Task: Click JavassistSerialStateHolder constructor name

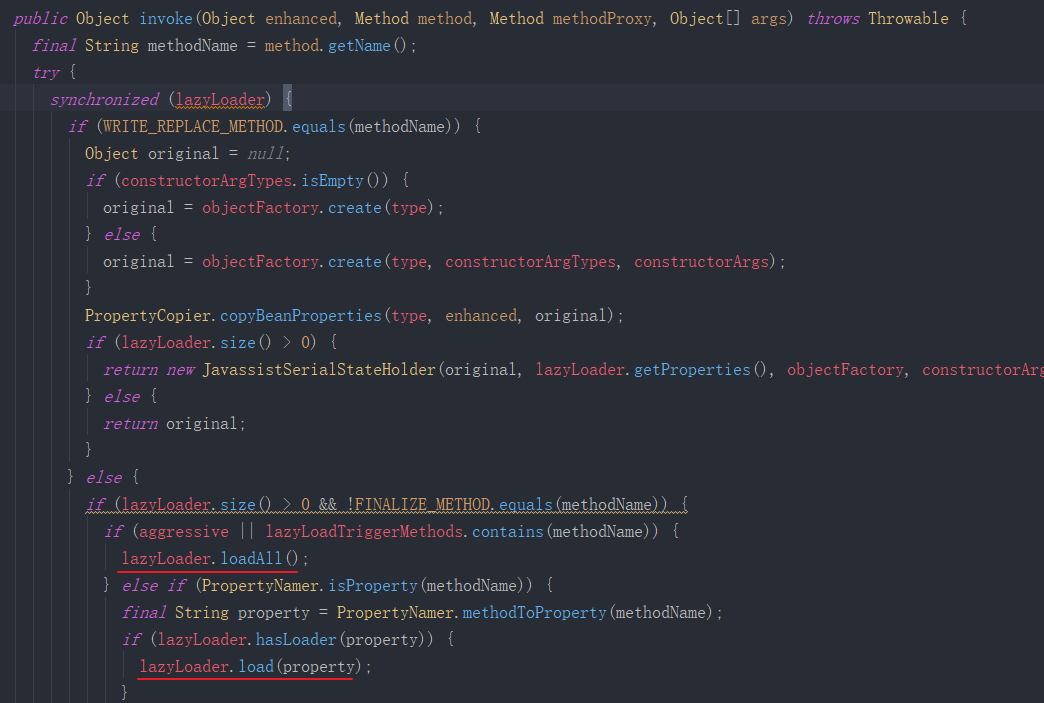Action: click(319, 369)
